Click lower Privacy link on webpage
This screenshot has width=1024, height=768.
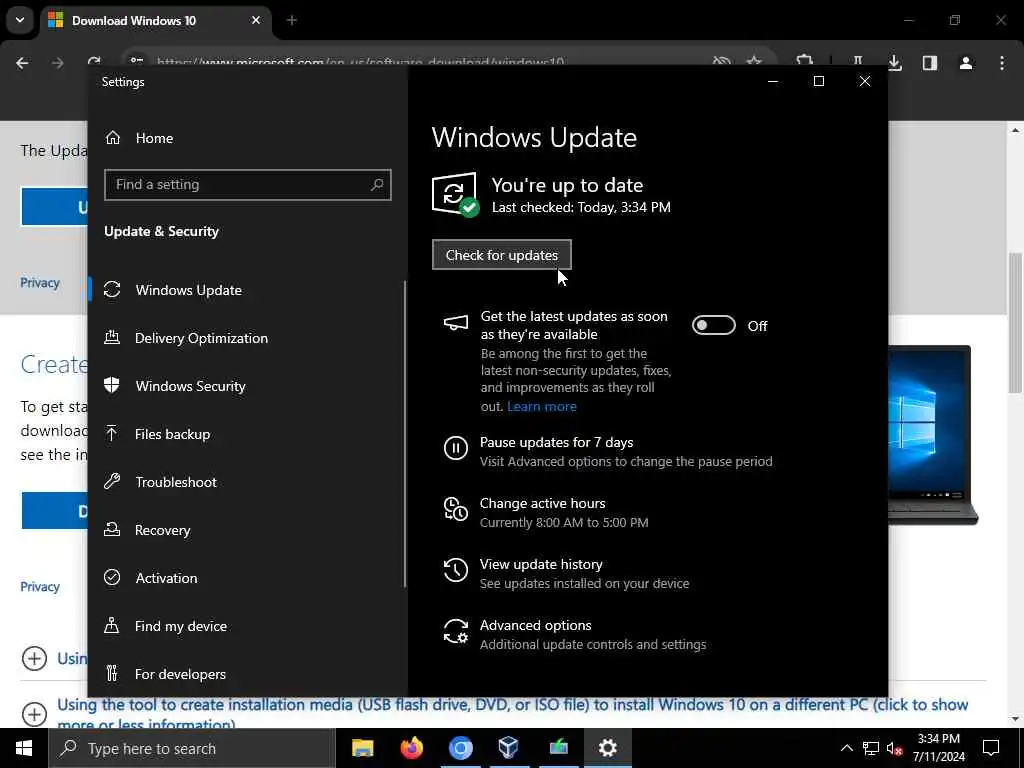40,586
